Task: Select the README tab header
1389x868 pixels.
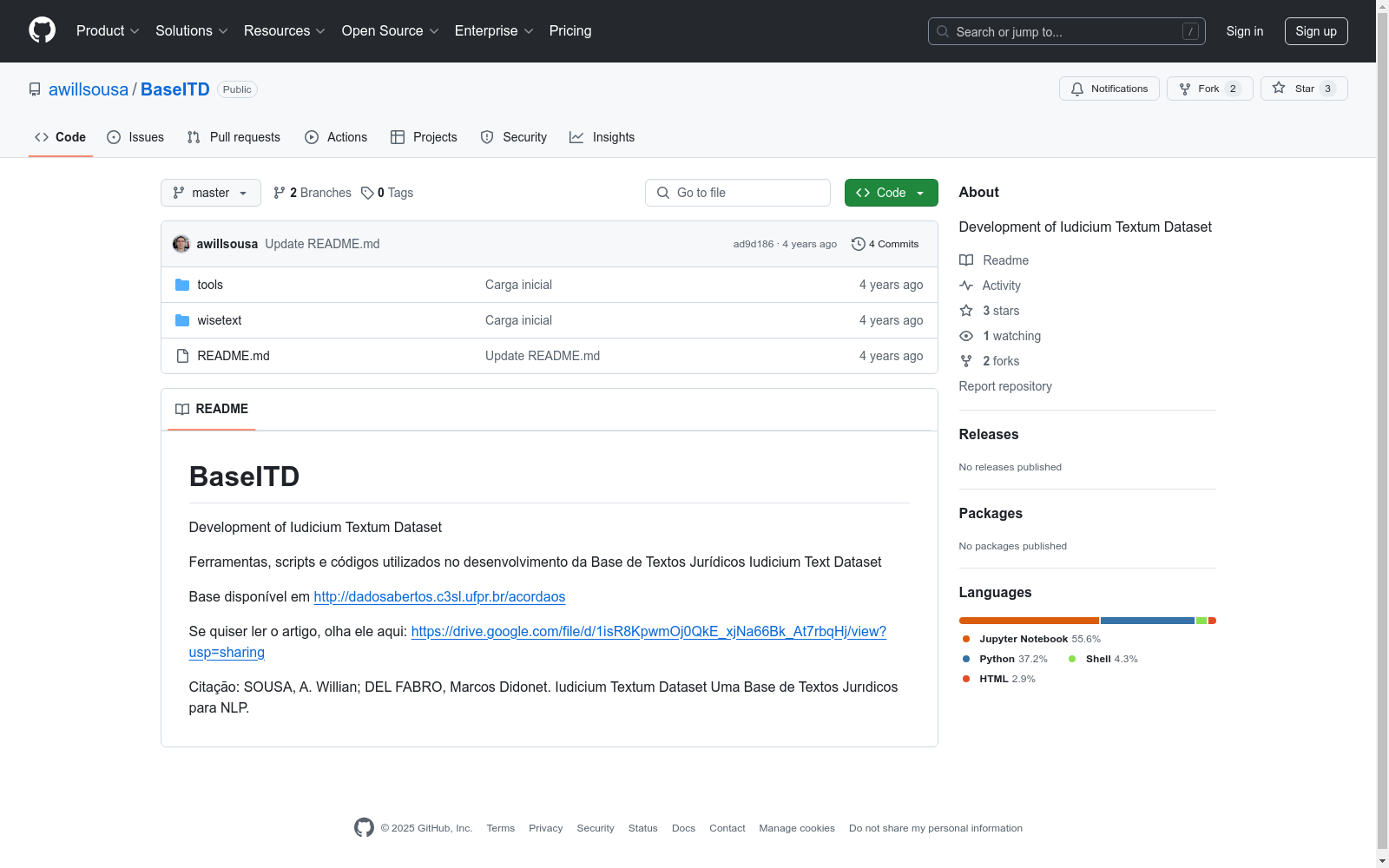Action: tap(212, 409)
